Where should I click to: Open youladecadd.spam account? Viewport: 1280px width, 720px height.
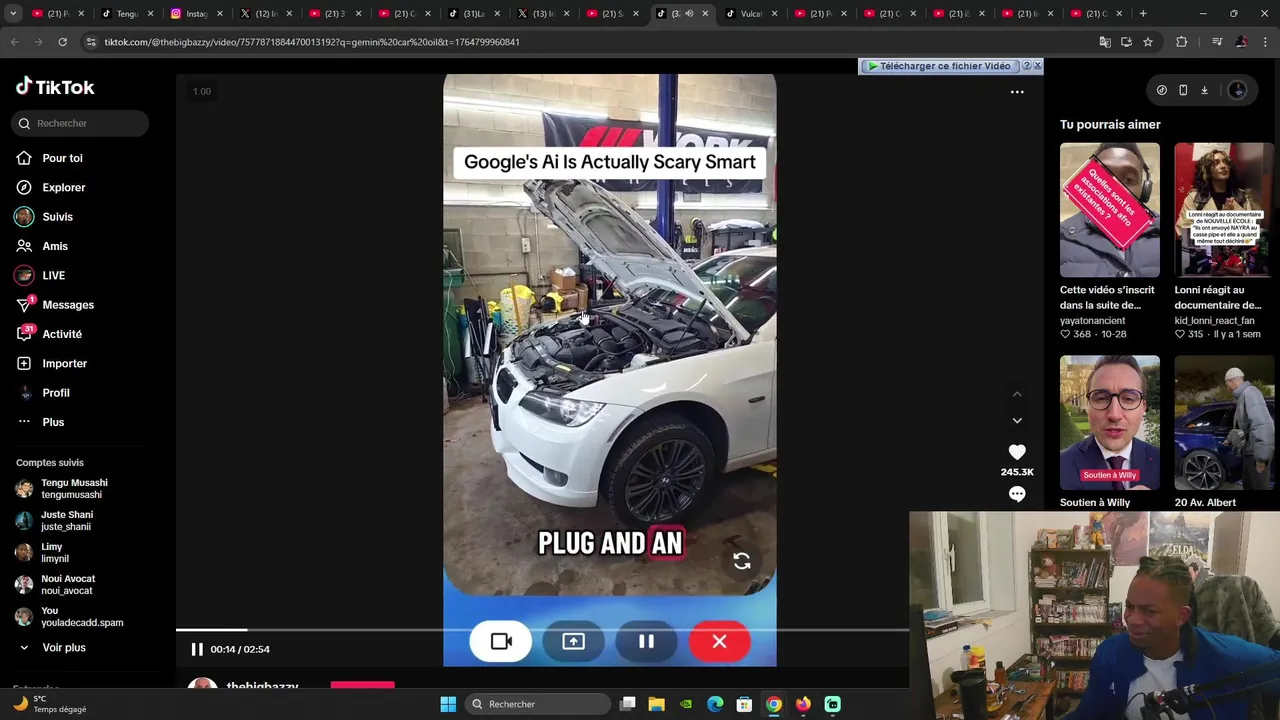click(81, 616)
